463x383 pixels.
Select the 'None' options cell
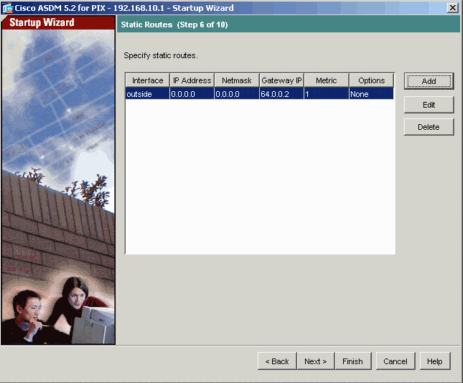pyautogui.click(x=371, y=94)
